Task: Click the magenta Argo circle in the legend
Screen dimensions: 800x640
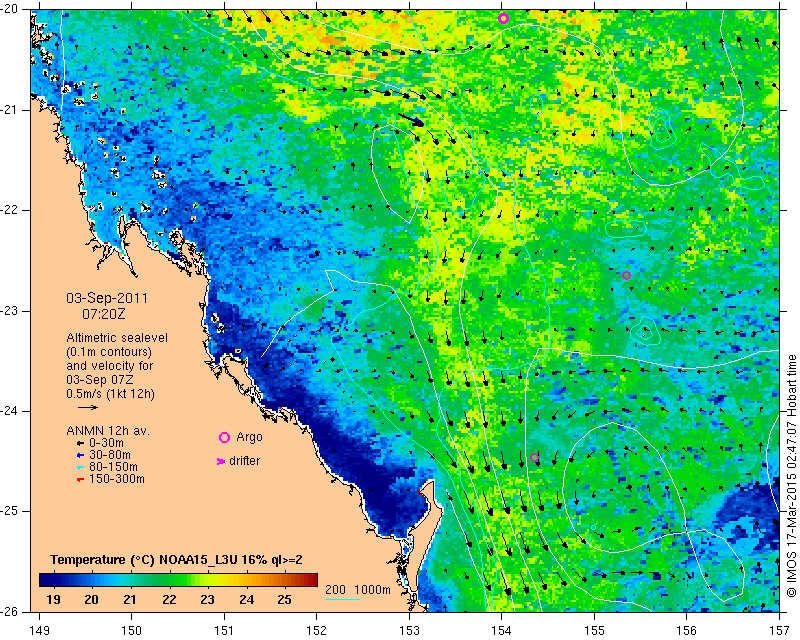Action: click(224, 437)
